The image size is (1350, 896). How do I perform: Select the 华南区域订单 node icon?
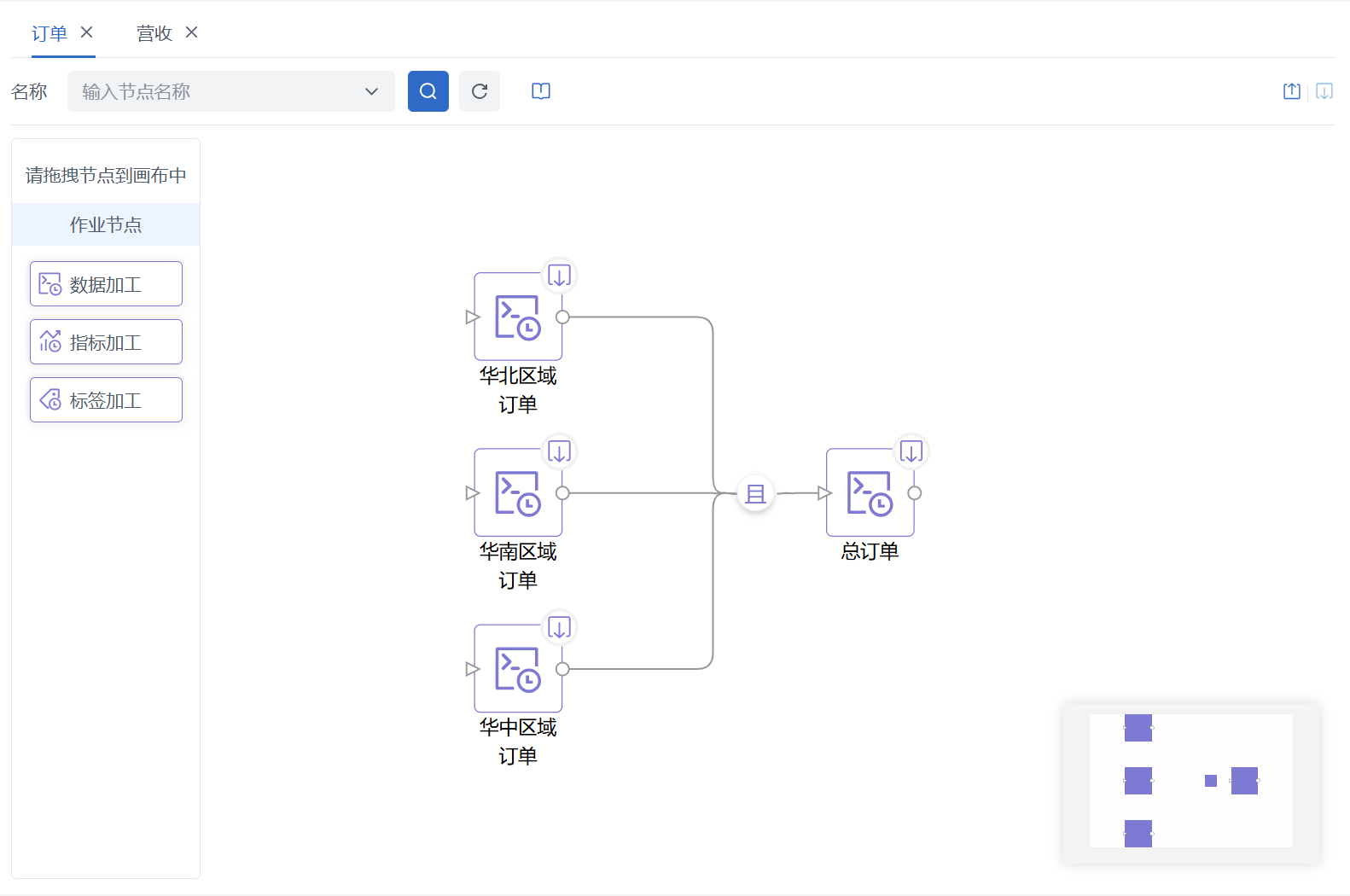click(x=517, y=493)
